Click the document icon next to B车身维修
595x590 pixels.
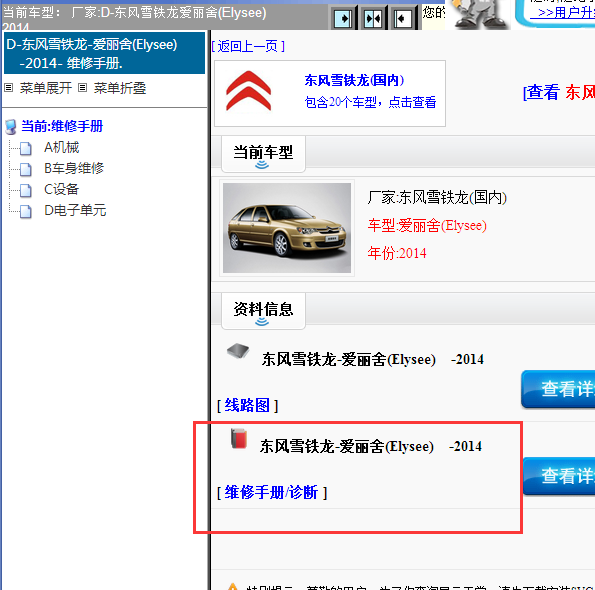(x=25, y=169)
